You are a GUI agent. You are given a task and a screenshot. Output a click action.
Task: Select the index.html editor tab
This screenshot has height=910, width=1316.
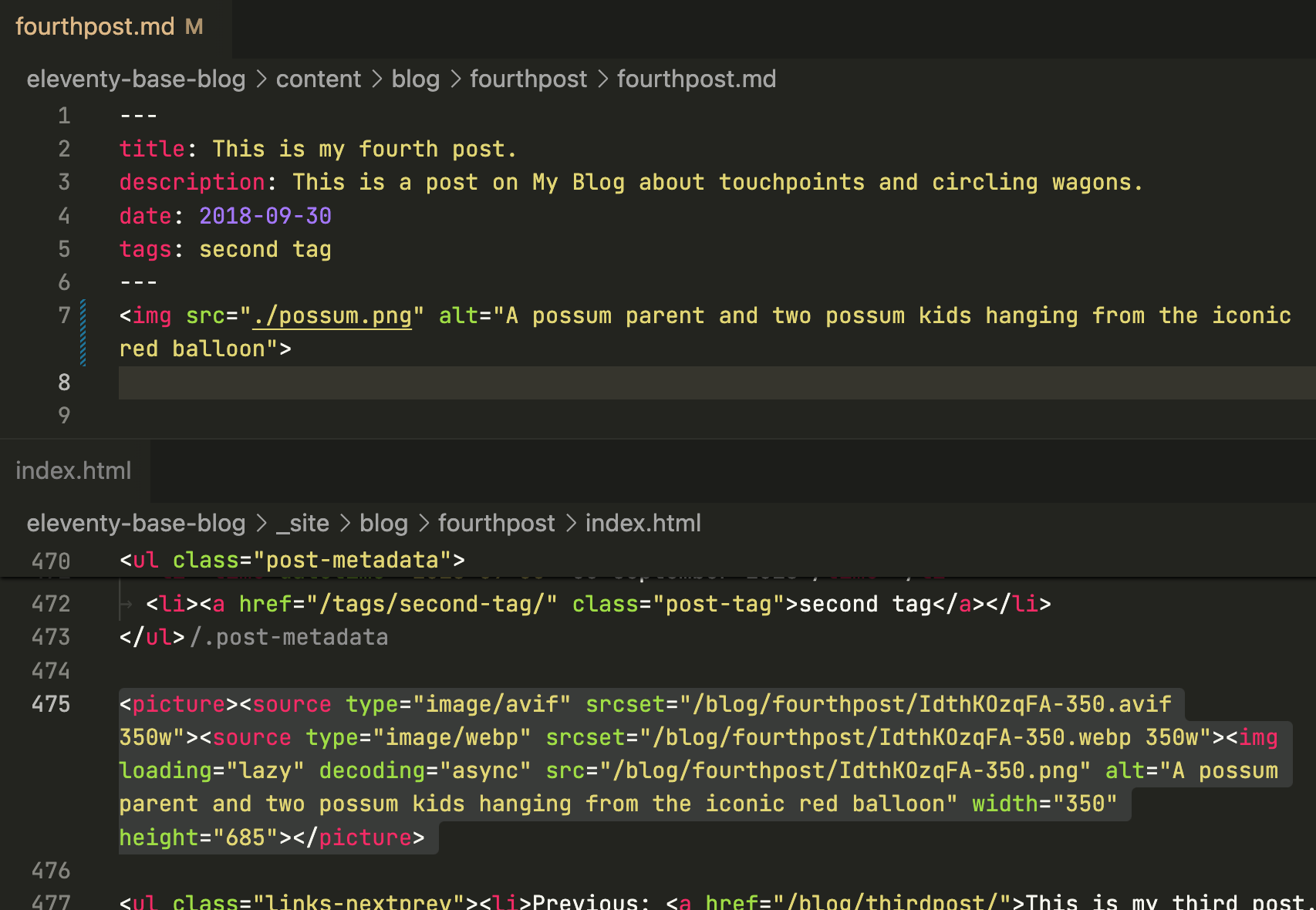click(x=73, y=470)
